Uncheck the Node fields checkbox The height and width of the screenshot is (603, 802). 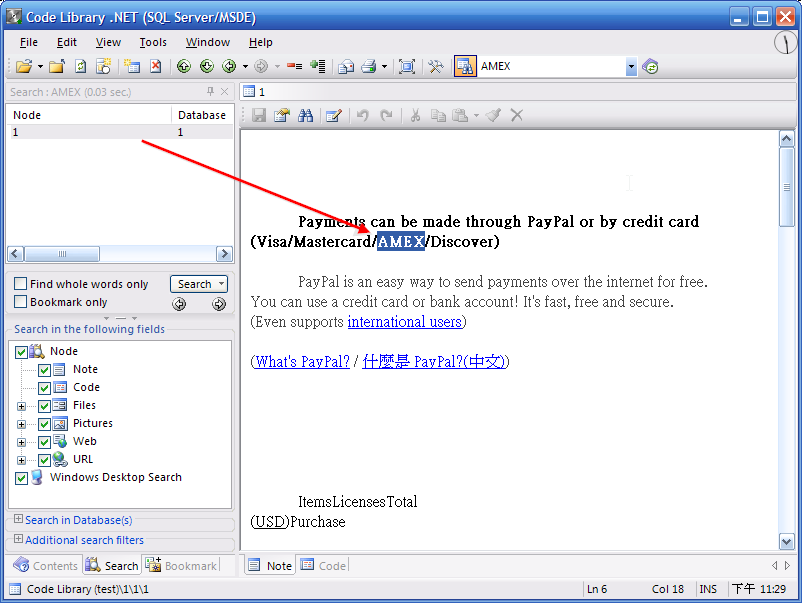[x=21, y=352]
